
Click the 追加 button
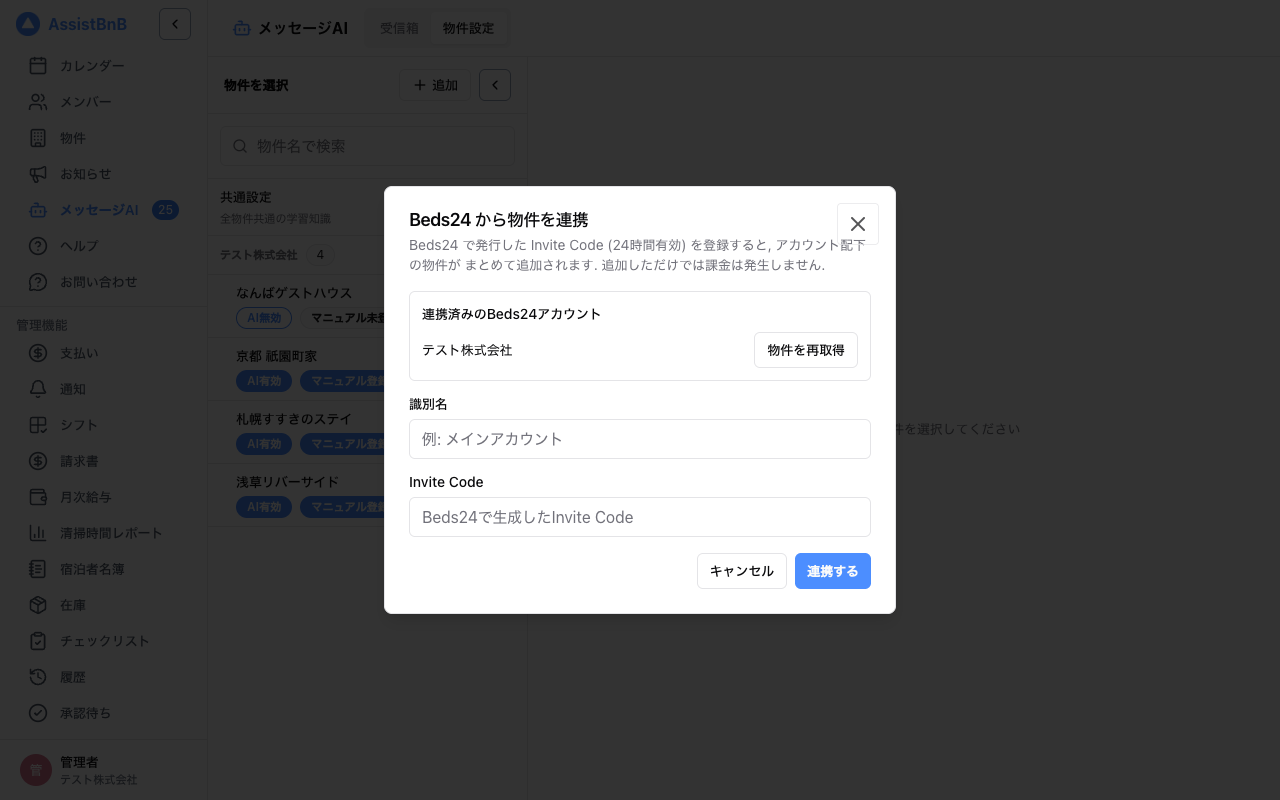pyautogui.click(x=435, y=85)
